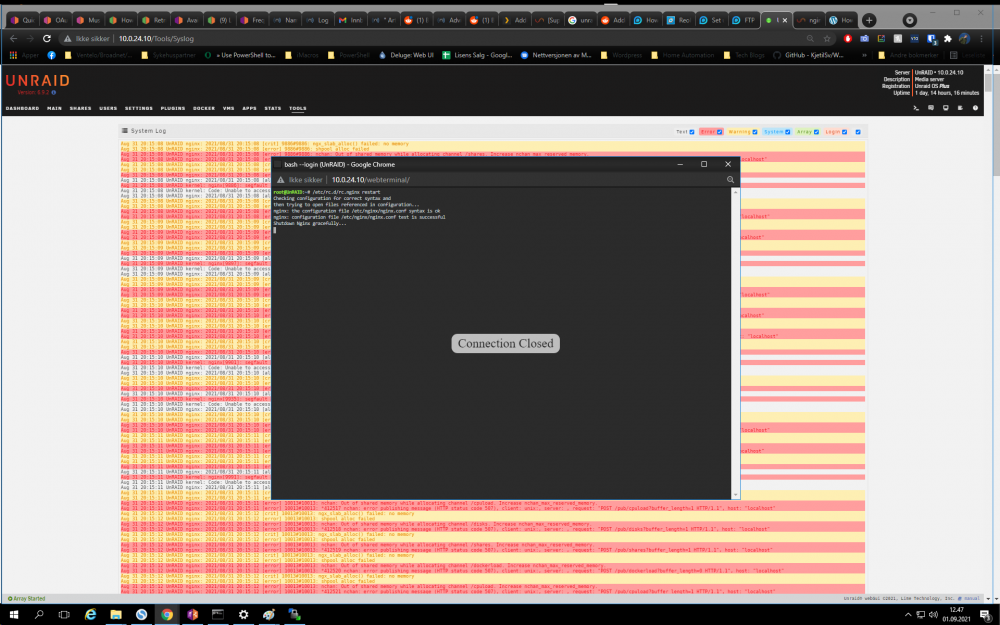Viewport: 1000px width, 625px height.
Task: Click the main window address bar URL
Action: (x=156, y=39)
